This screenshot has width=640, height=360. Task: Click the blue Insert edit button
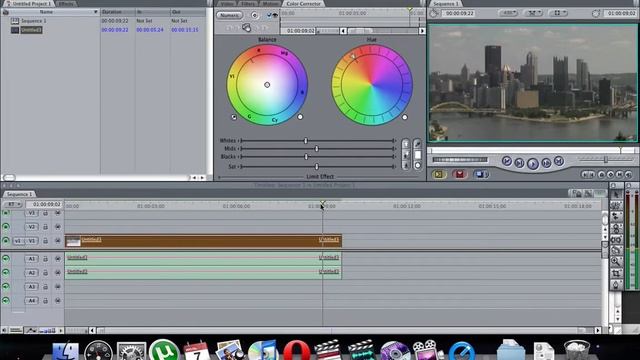[x=481, y=174]
